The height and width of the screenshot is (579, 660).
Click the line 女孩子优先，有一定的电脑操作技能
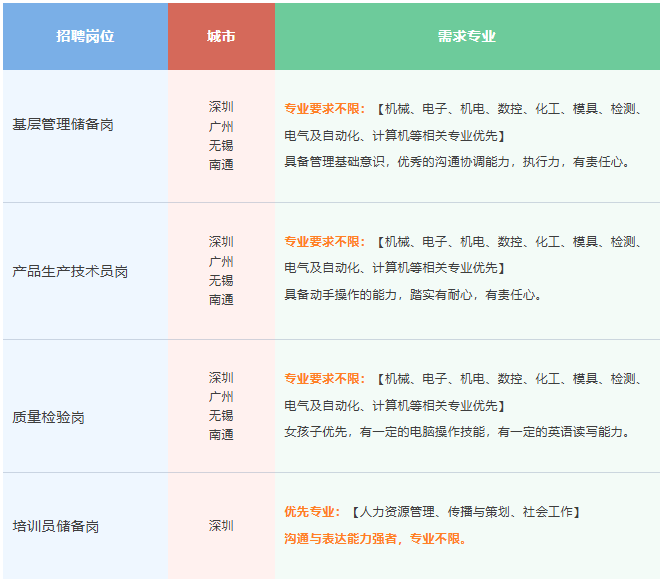(457, 432)
